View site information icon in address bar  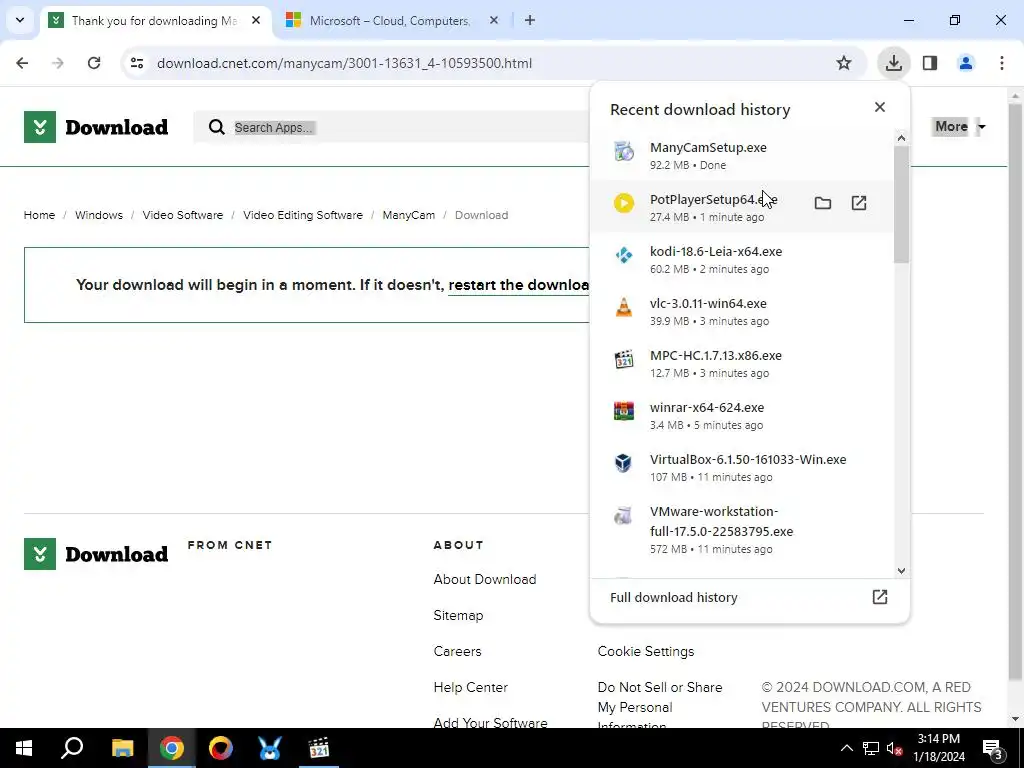(137, 63)
